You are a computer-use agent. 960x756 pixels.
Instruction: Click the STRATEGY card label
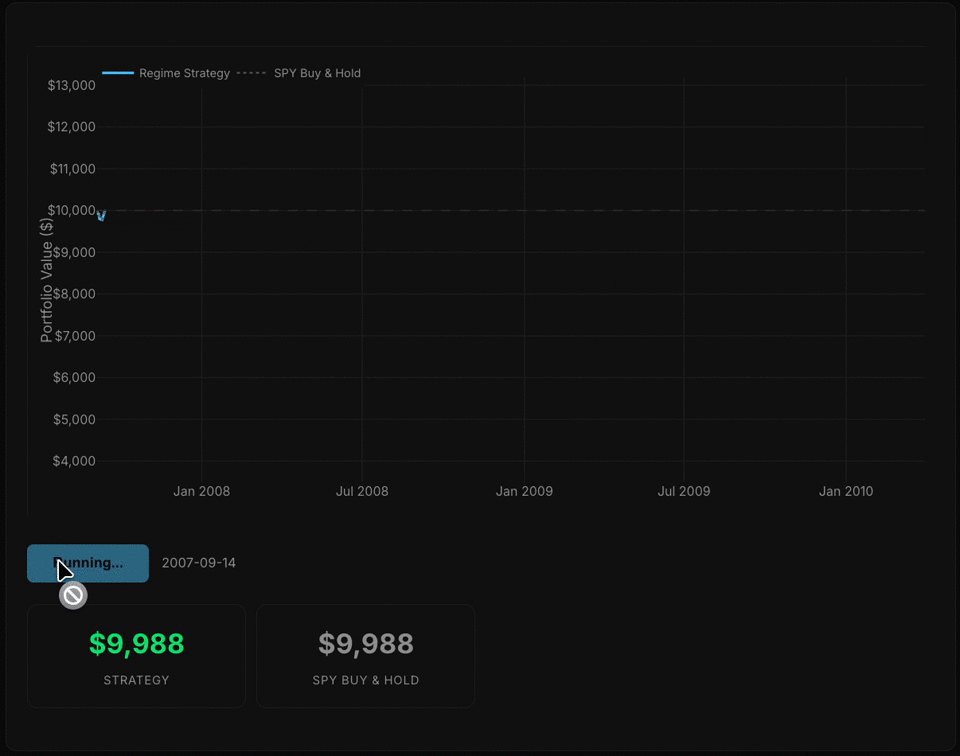click(136, 680)
